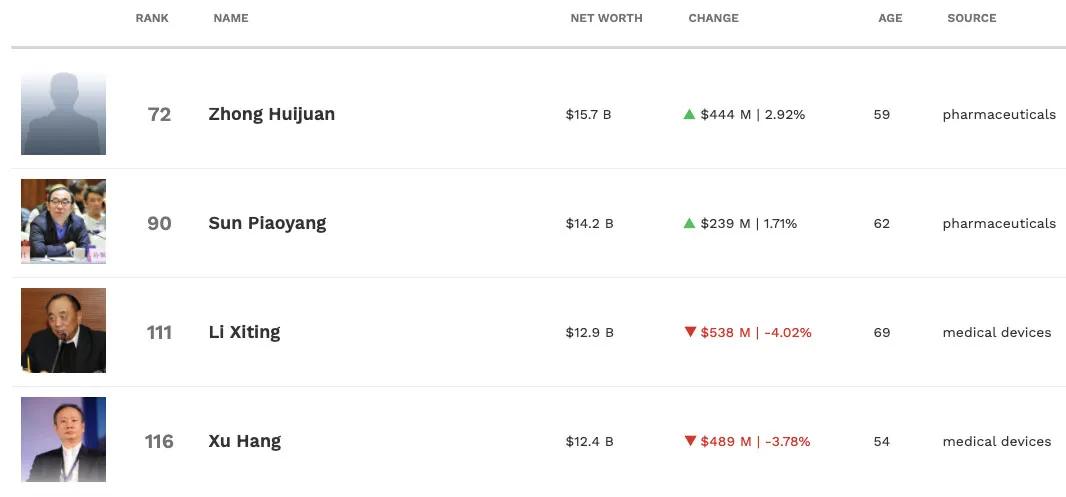This screenshot has width=1066, height=497.
Task: Click red down arrow in Xu Hang row
Action: (690, 441)
